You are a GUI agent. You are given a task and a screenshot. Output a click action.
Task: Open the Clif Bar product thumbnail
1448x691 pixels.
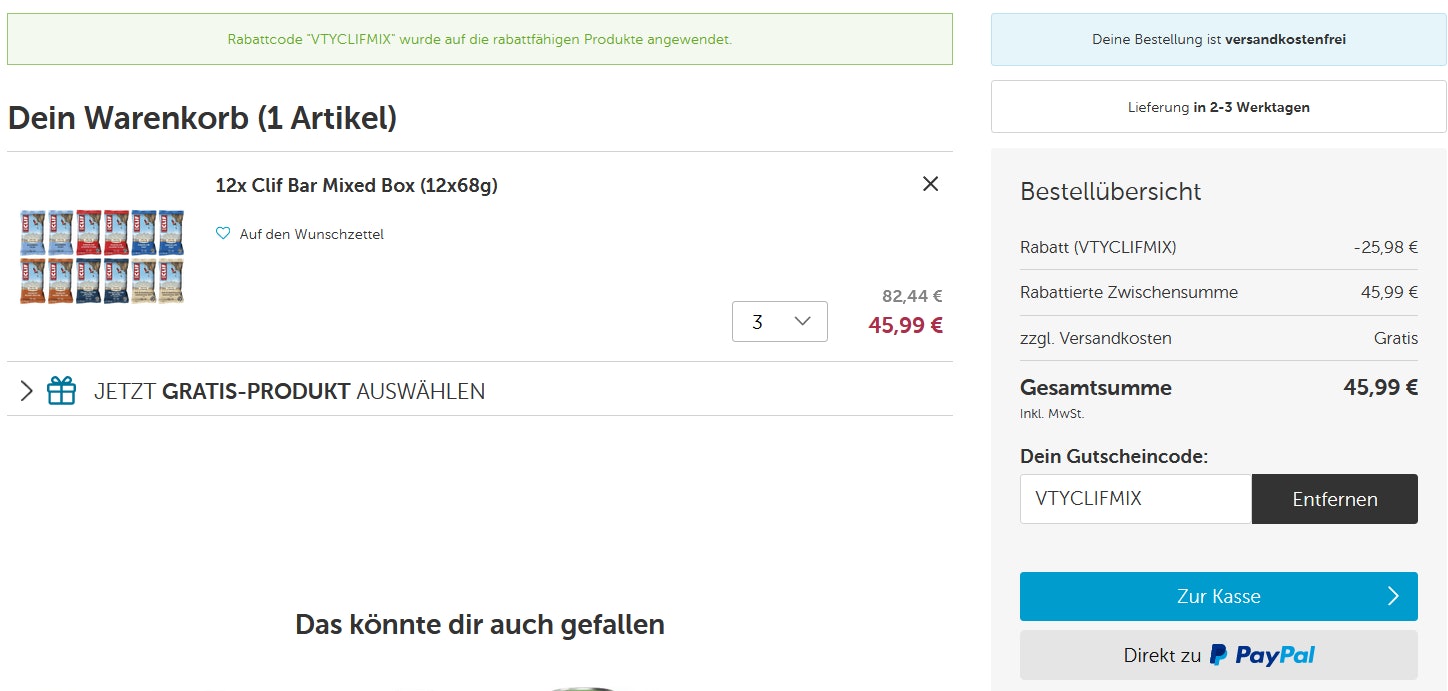(102, 256)
